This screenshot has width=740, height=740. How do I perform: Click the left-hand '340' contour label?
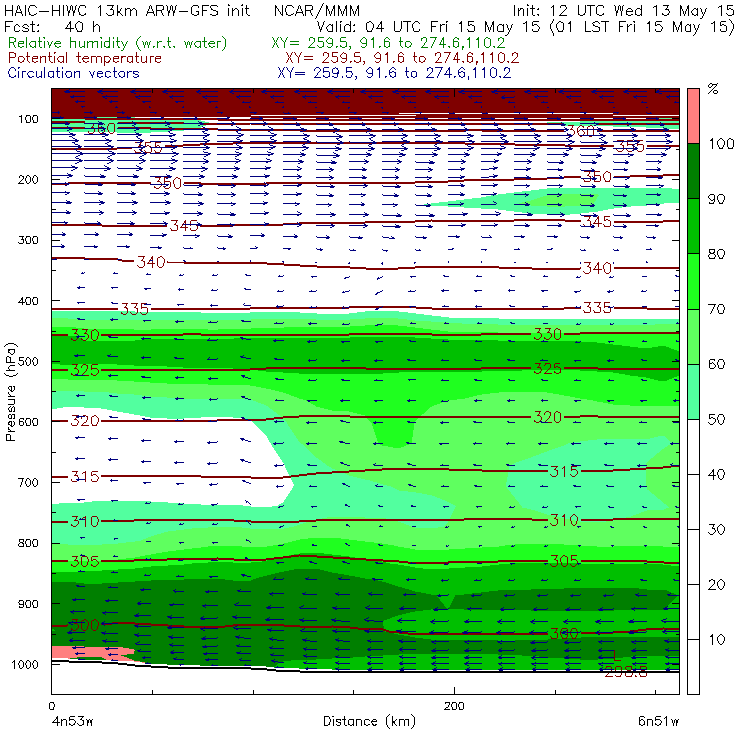click(x=151, y=262)
